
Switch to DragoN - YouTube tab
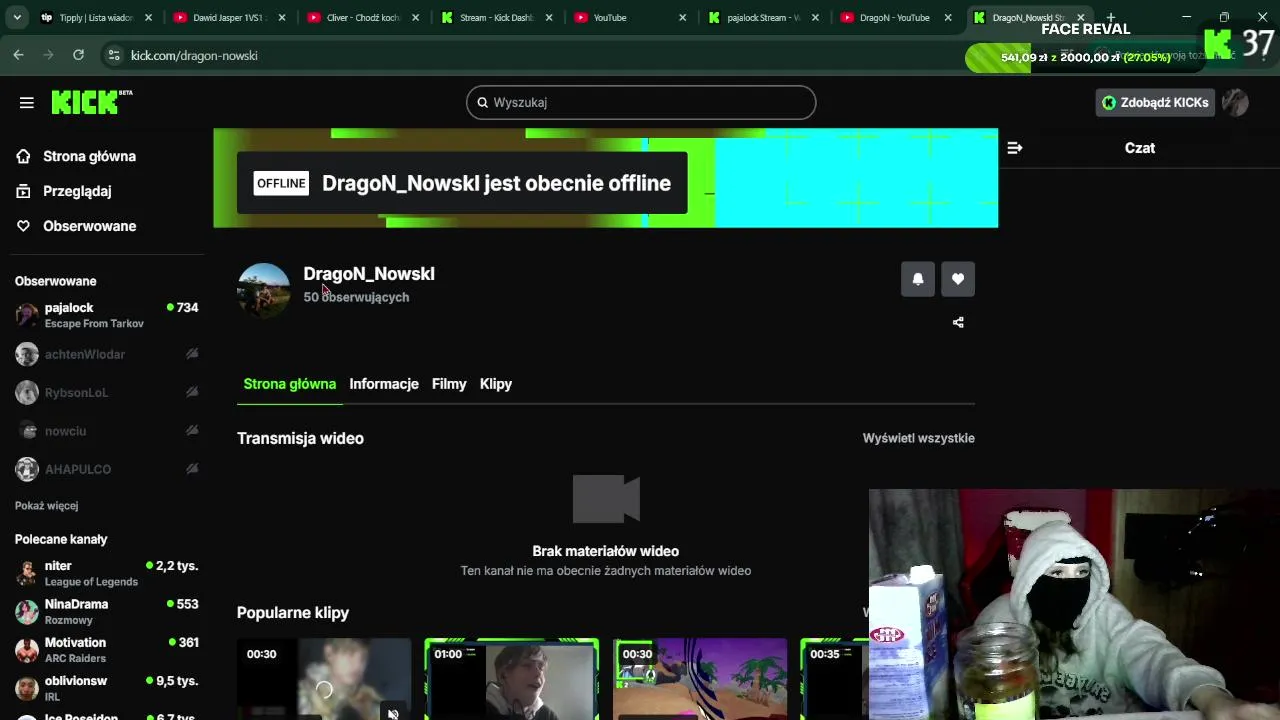click(895, 17)
